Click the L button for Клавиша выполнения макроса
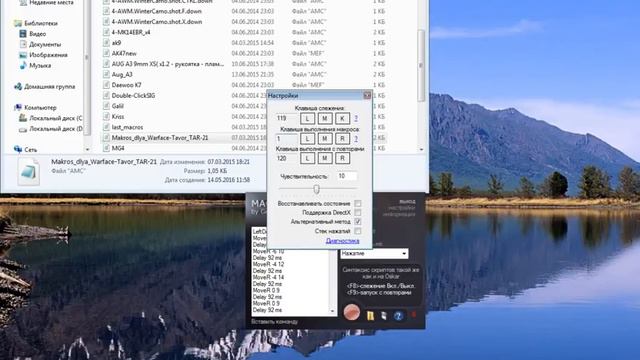This screenshot has width=640, height=360. pos(307,138)
